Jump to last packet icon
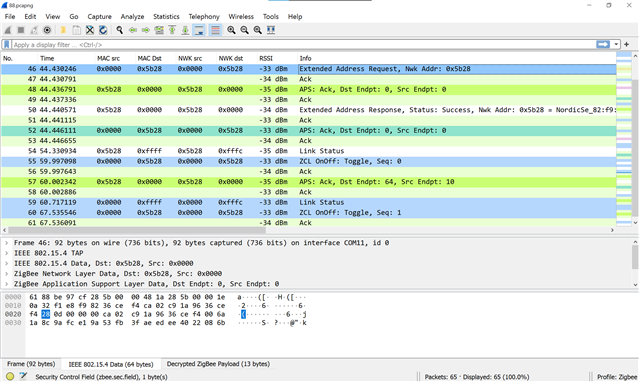This screenshot has width=639, height=382. click(x=185, y=30)
